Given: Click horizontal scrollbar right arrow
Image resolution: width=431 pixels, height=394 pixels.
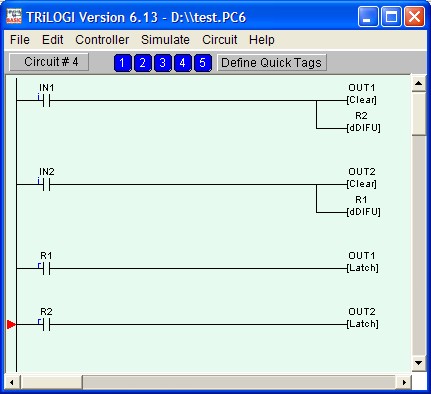Looking at the screenshot, I should pos(404,382).
